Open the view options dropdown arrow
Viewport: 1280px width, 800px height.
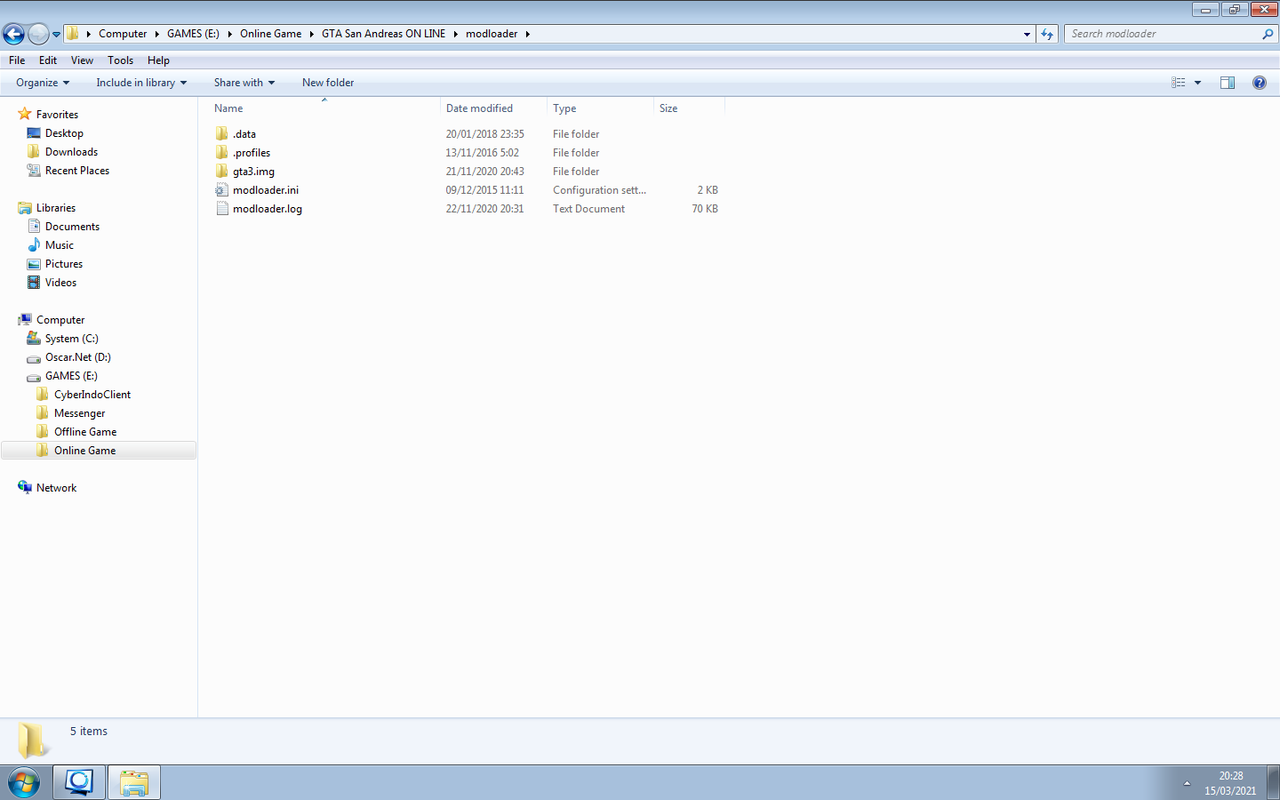[1198, 83]
